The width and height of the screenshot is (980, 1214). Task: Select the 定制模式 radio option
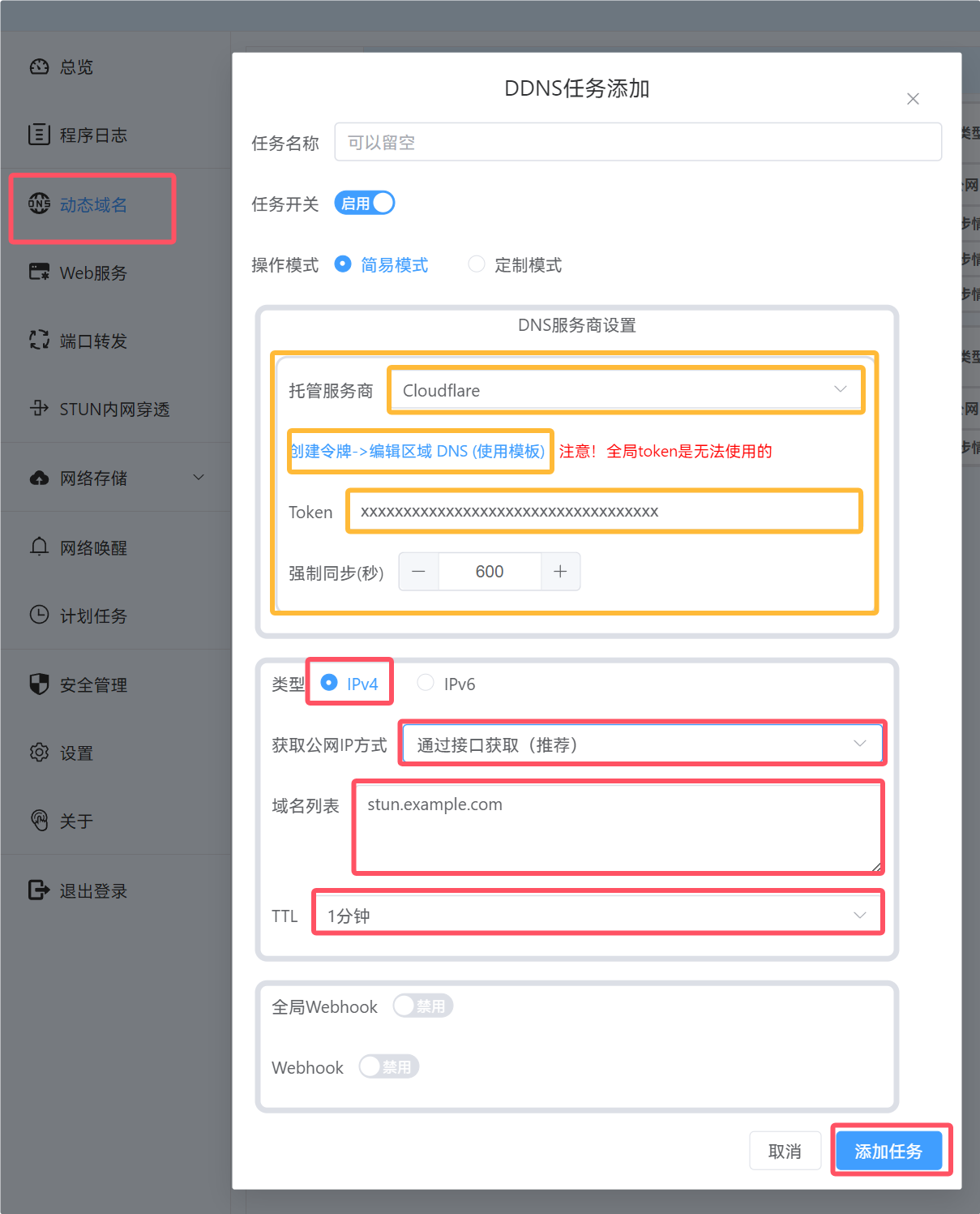(x=477, y=264)
